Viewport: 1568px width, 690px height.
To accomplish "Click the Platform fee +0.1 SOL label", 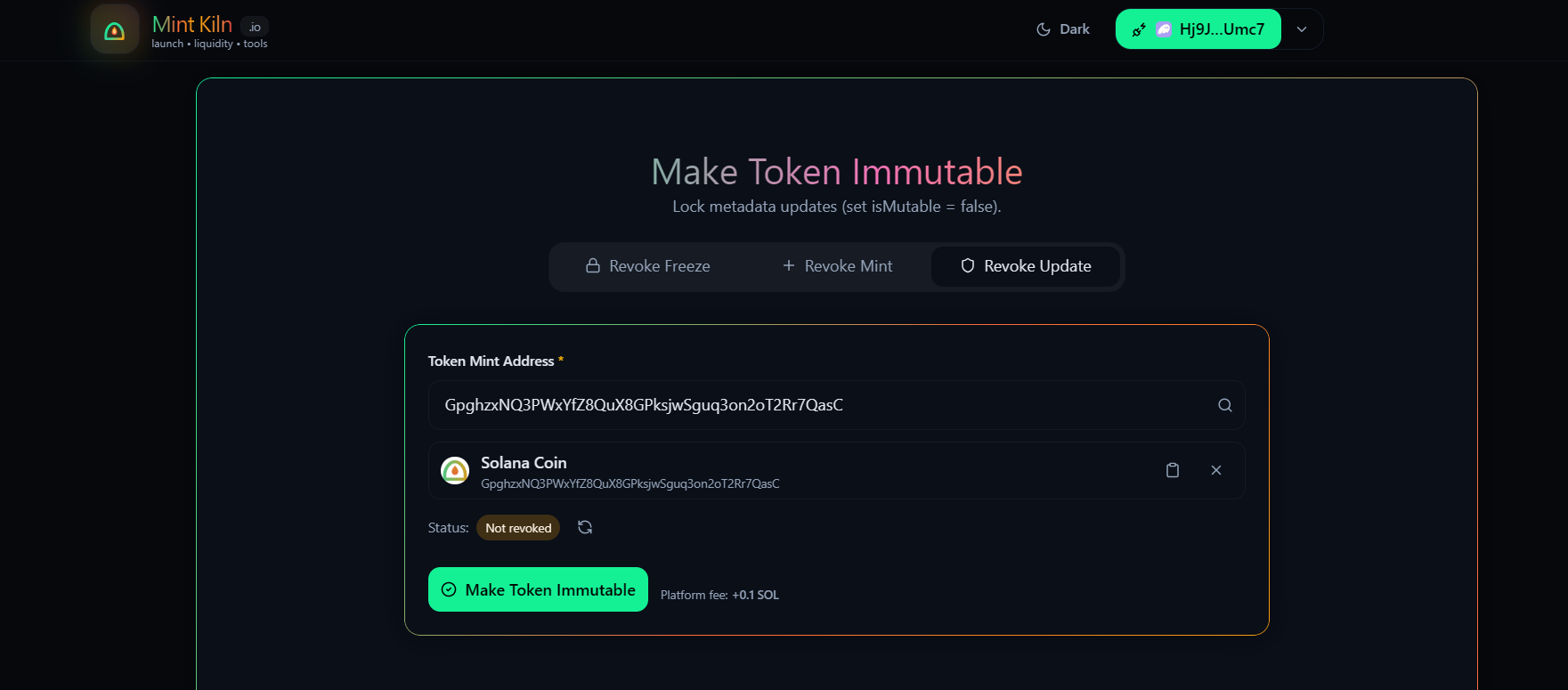I will tap(719, 594).
